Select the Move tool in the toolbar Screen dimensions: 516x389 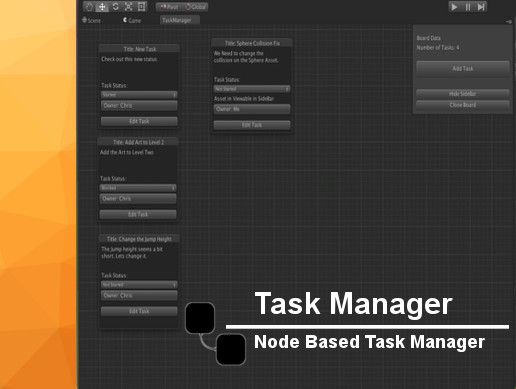click(102, 7)
